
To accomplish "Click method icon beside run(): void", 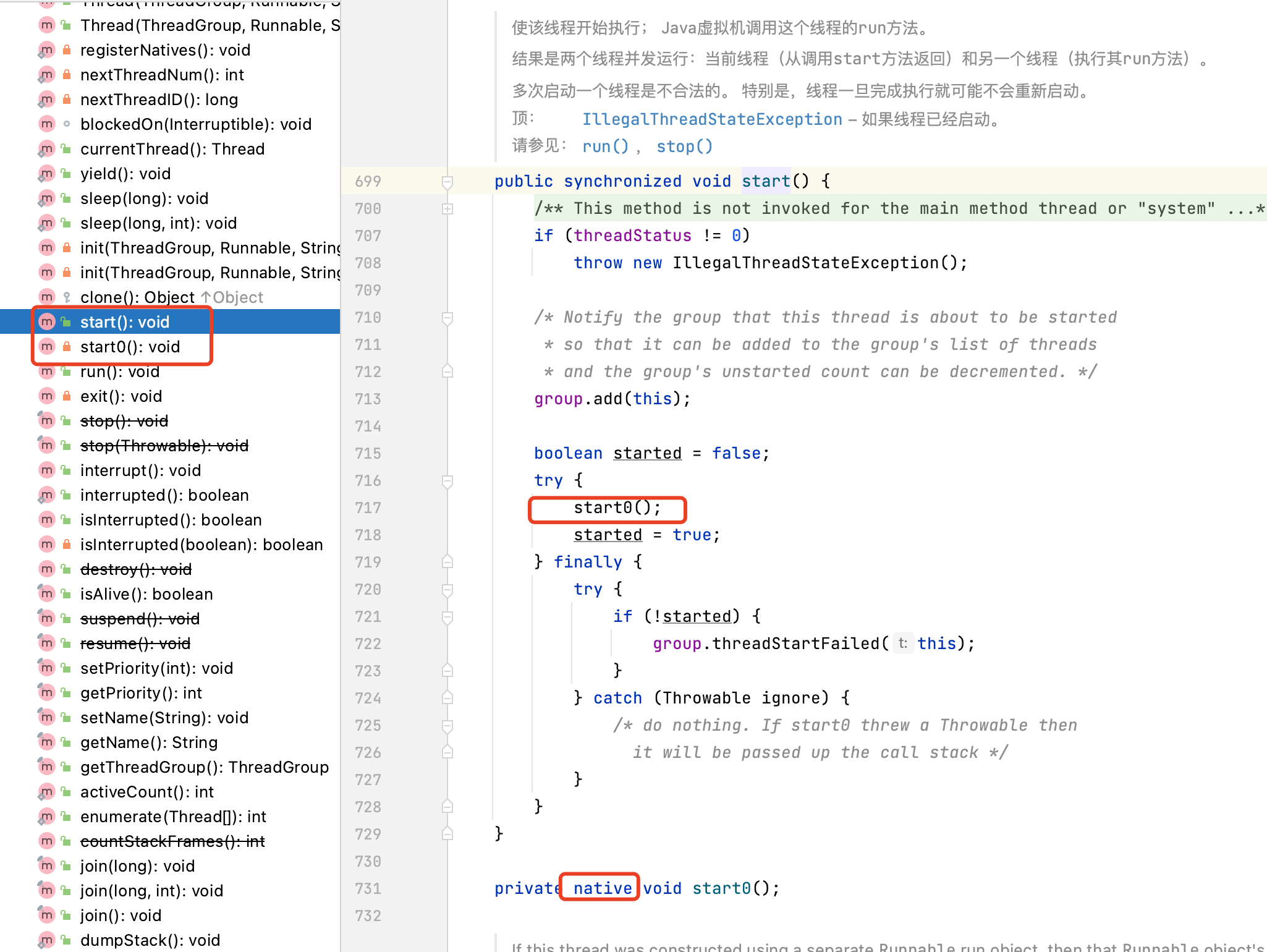I will click(x=47, y=372).
